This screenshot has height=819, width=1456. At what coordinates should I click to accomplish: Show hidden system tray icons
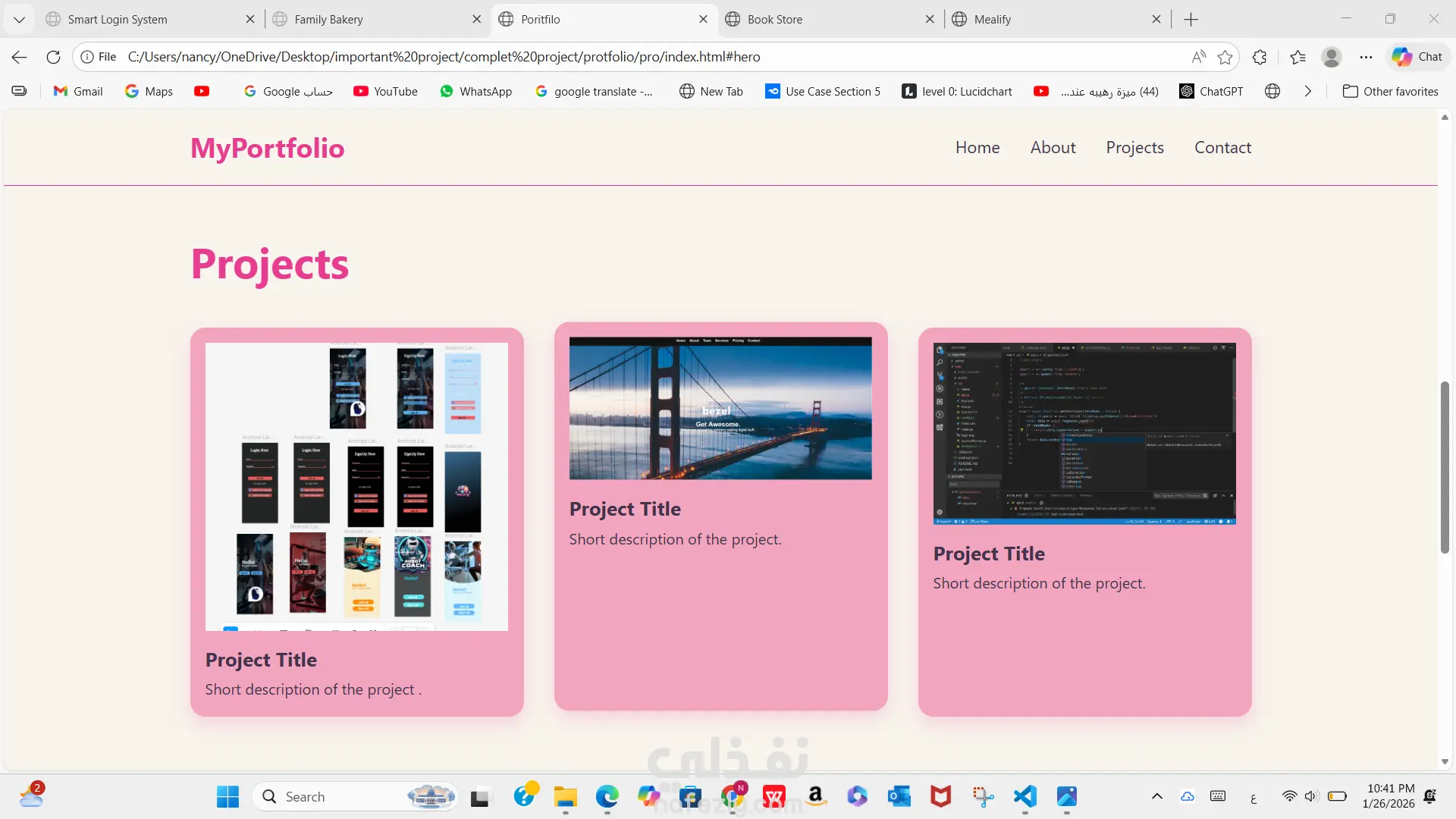pos(1156,796)
